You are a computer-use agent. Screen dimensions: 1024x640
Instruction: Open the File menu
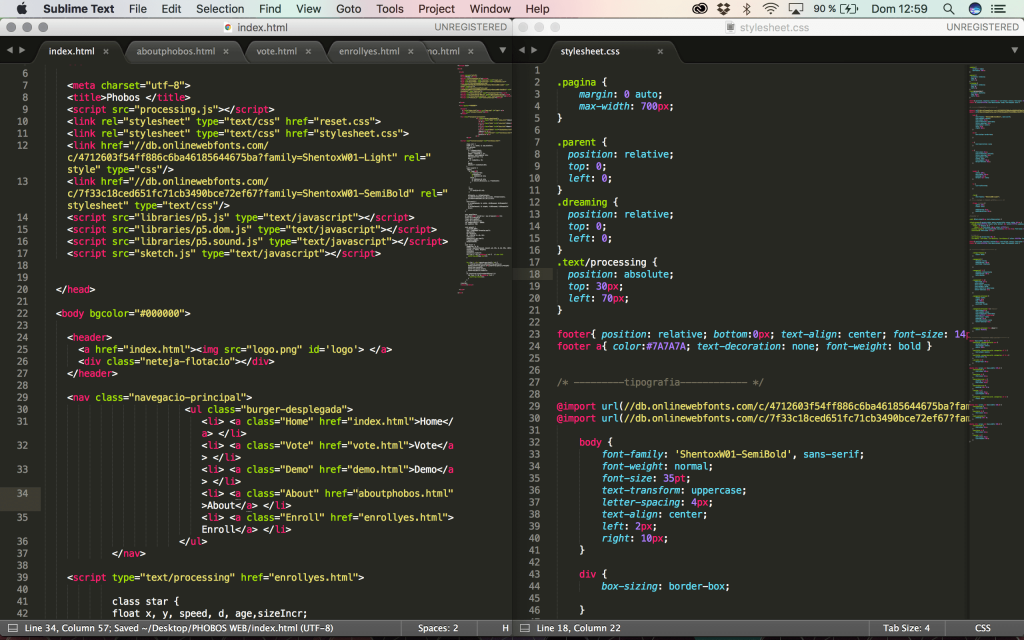pyautogui.click(x=138, y=8)
